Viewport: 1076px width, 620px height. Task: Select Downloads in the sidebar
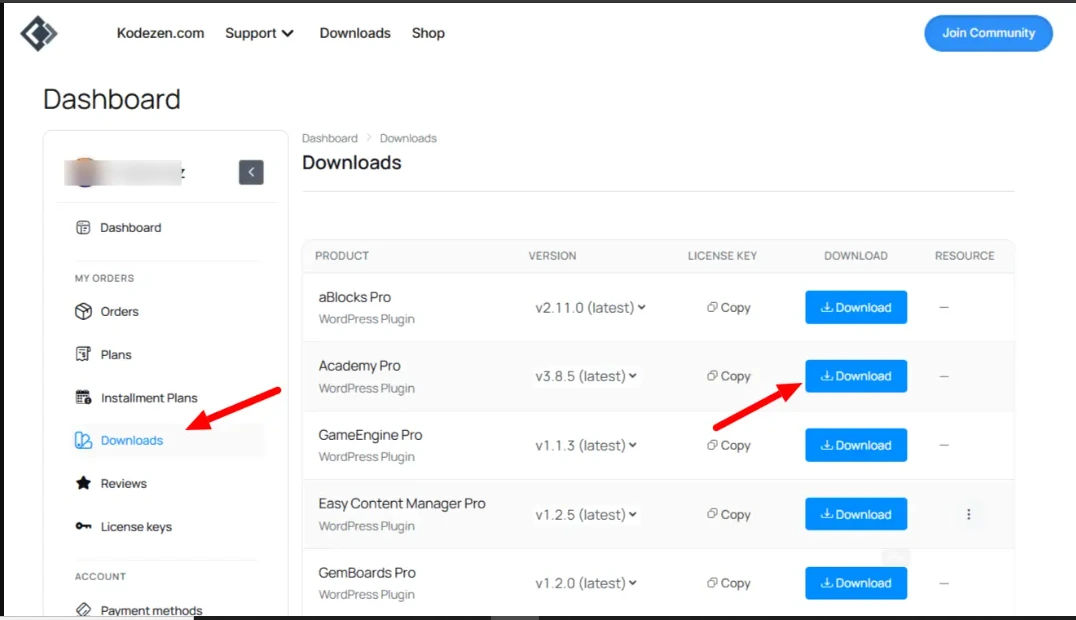(132, 440)
